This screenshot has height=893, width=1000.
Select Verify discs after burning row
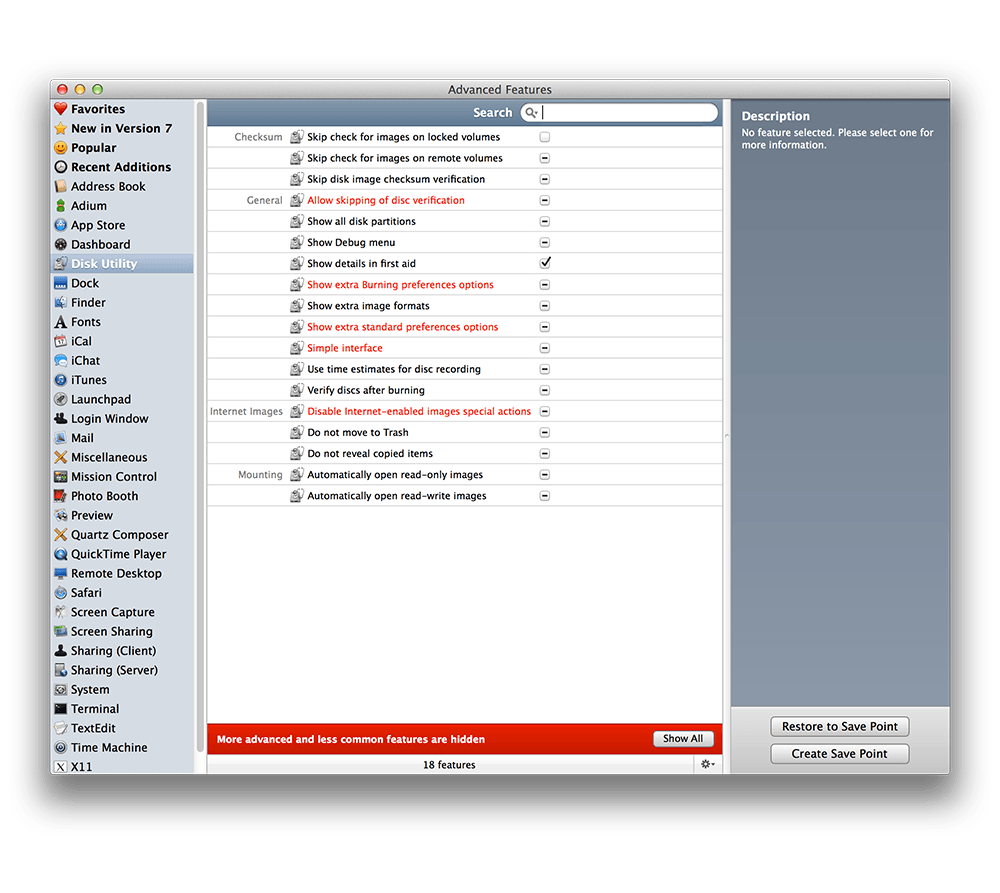coord(464,390)
